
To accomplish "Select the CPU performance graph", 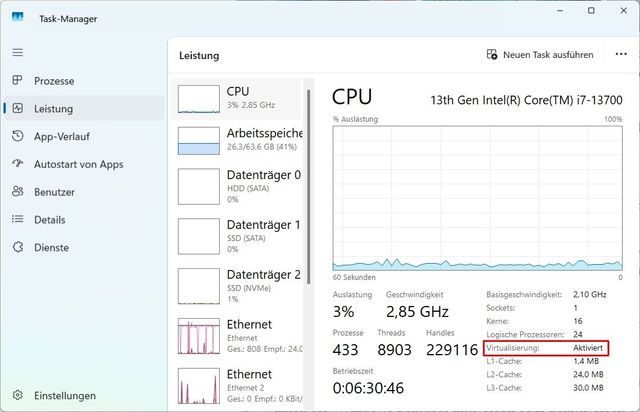I will (x=198, y=98).
